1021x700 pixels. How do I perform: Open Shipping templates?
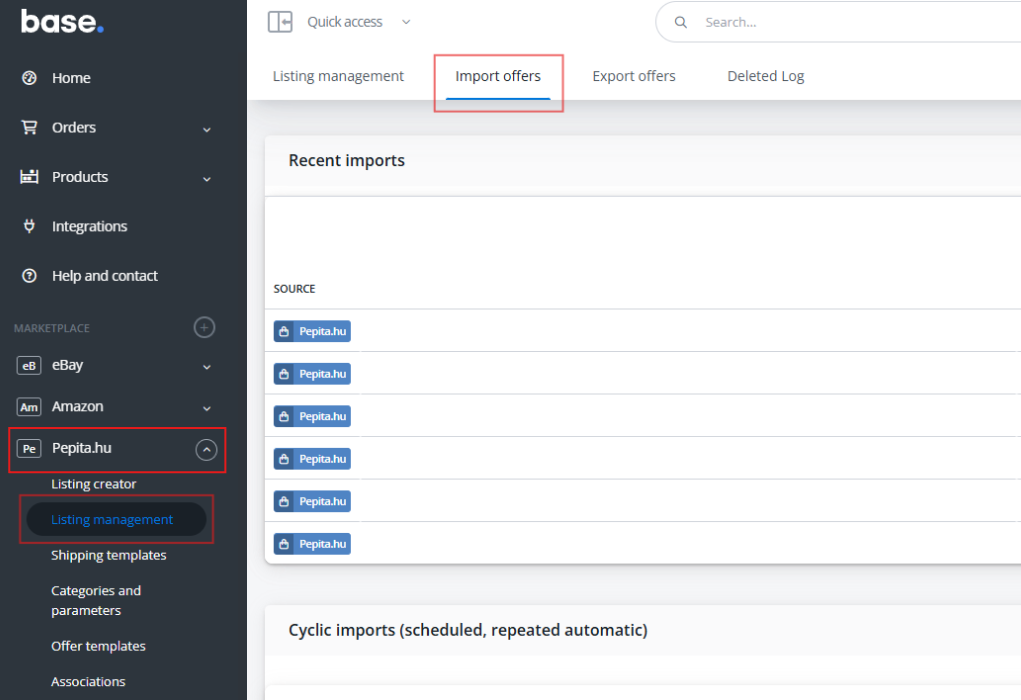point(109,555)
